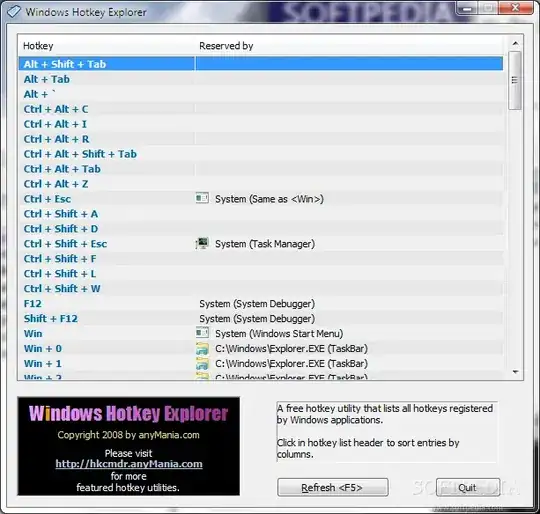Select the Ctrl + Shift + L row
Viewport: 540px width, 514px height.
pos(261,274)
